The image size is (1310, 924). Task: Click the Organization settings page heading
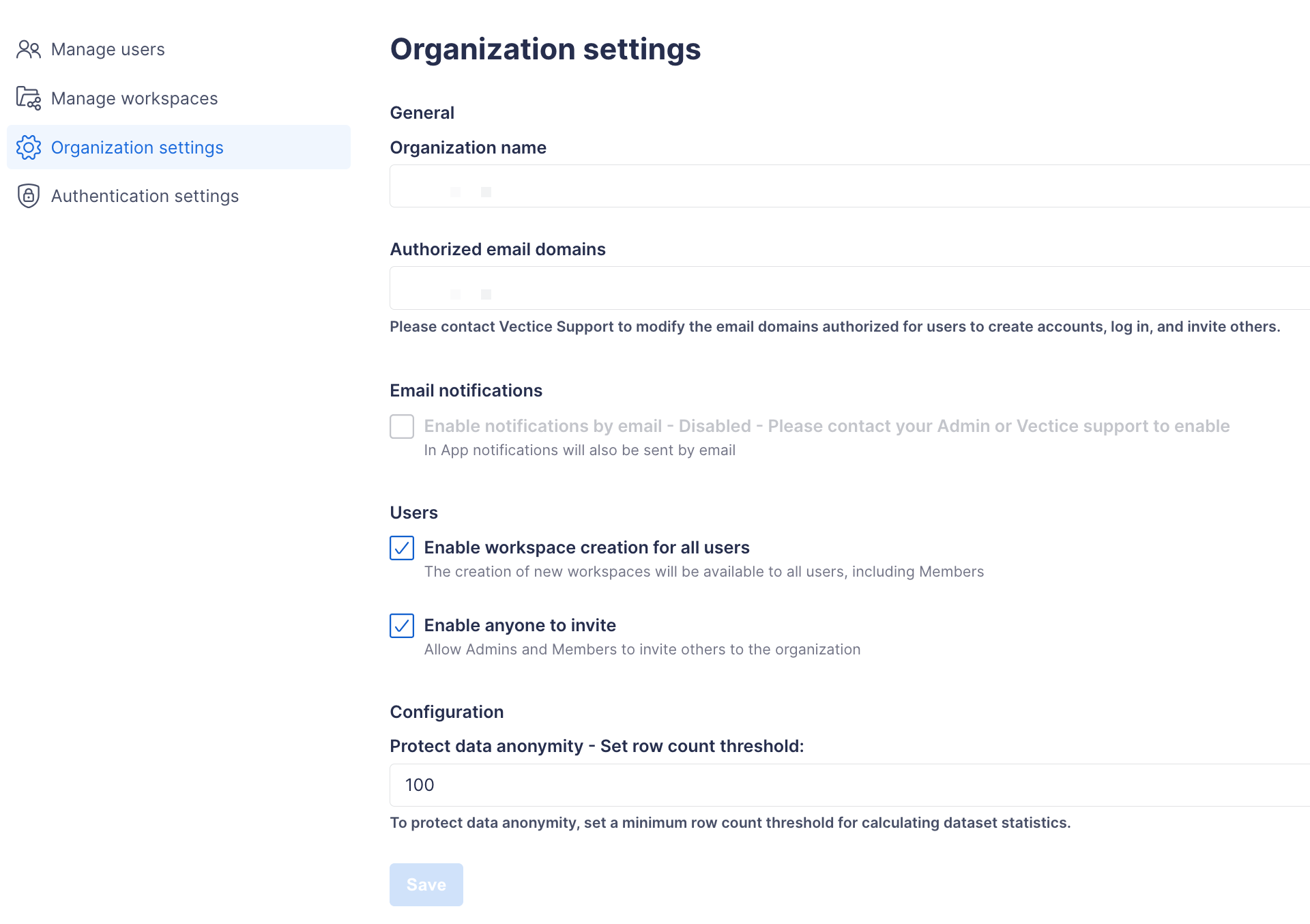(545, 49)
